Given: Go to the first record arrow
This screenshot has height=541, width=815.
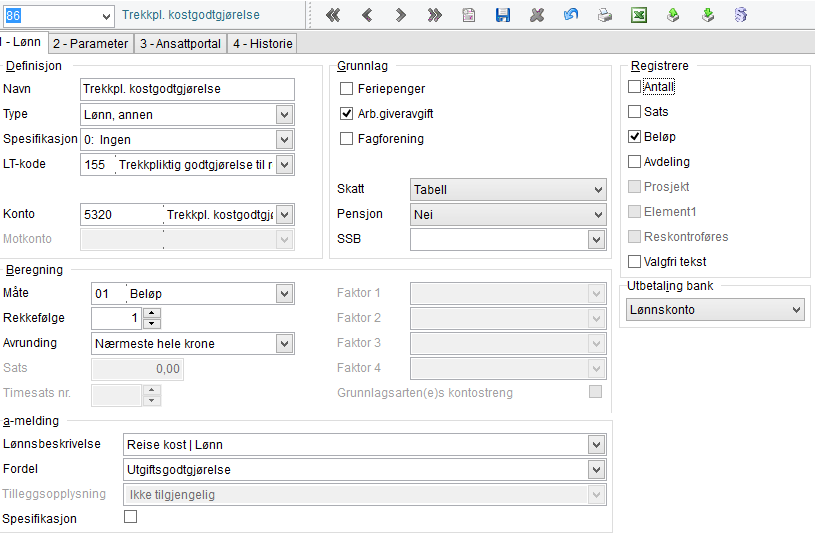Looking at the screenshot, I should (333, 16).
